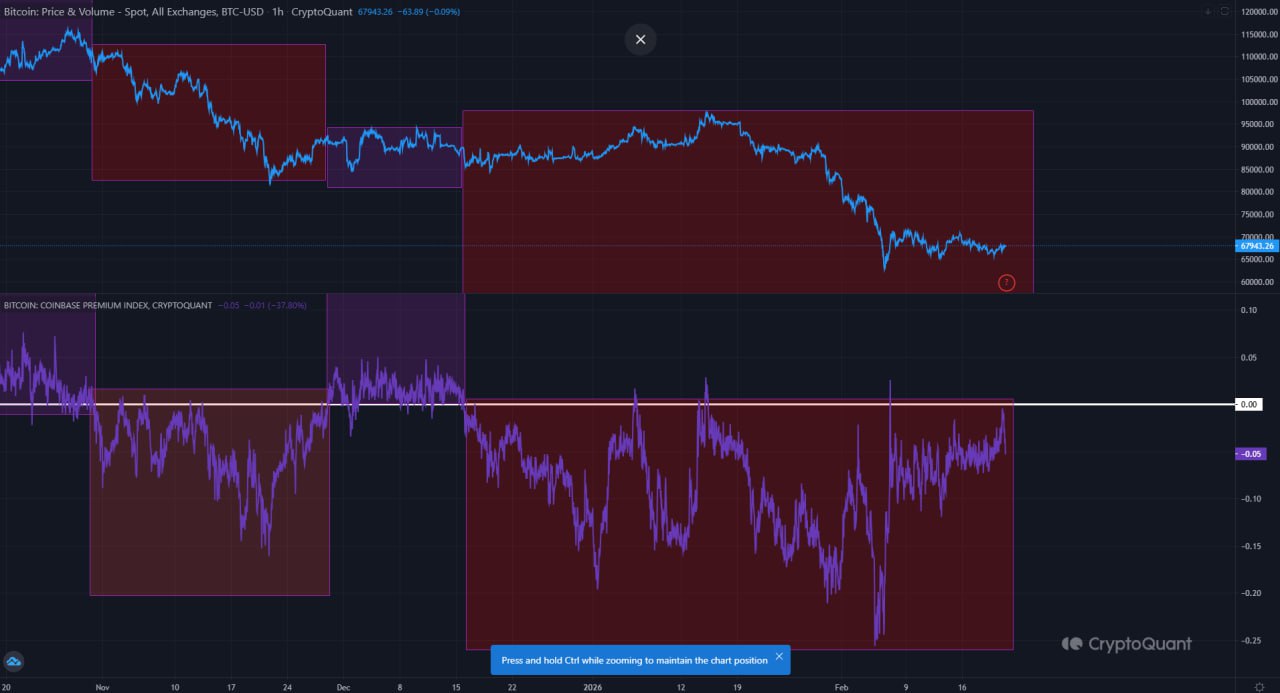Click the Nov marker on the time axis

pyautogui.click(x=101, y=687)
